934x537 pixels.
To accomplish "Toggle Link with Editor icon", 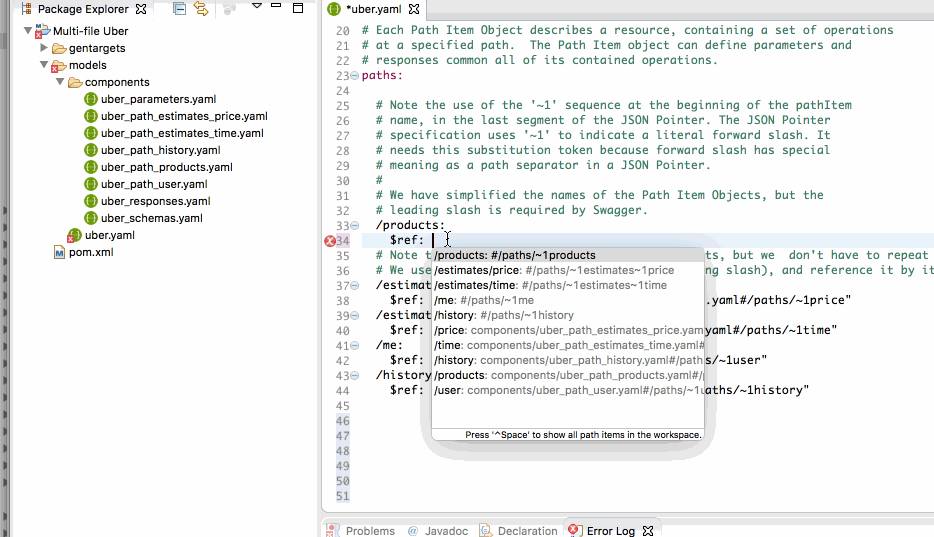I will point(201,8).
